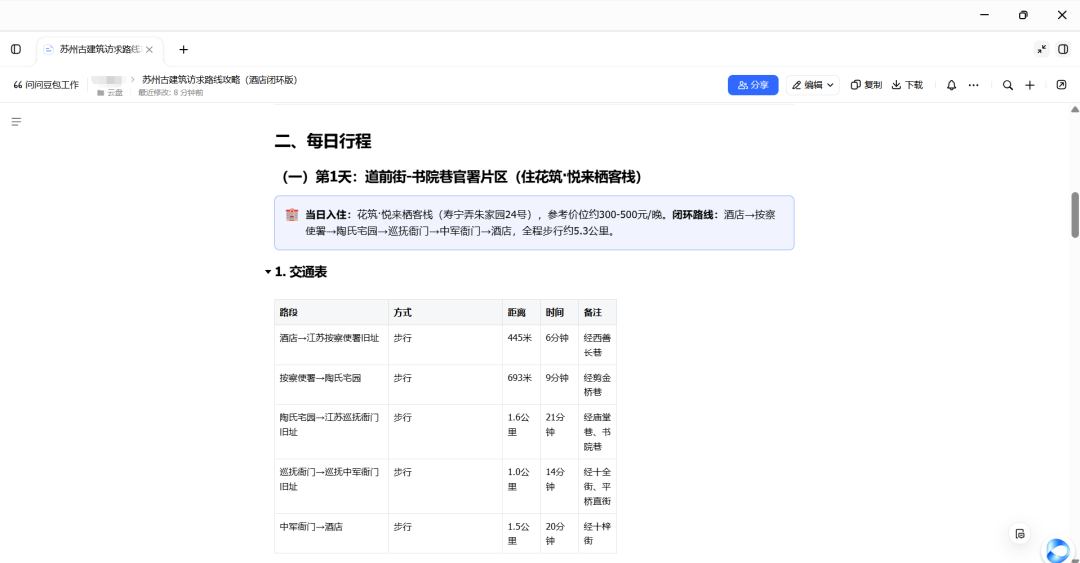The image size is (1080, 563).
Task: Click the plus icon beside search
Action: [x=1030, y=85]
